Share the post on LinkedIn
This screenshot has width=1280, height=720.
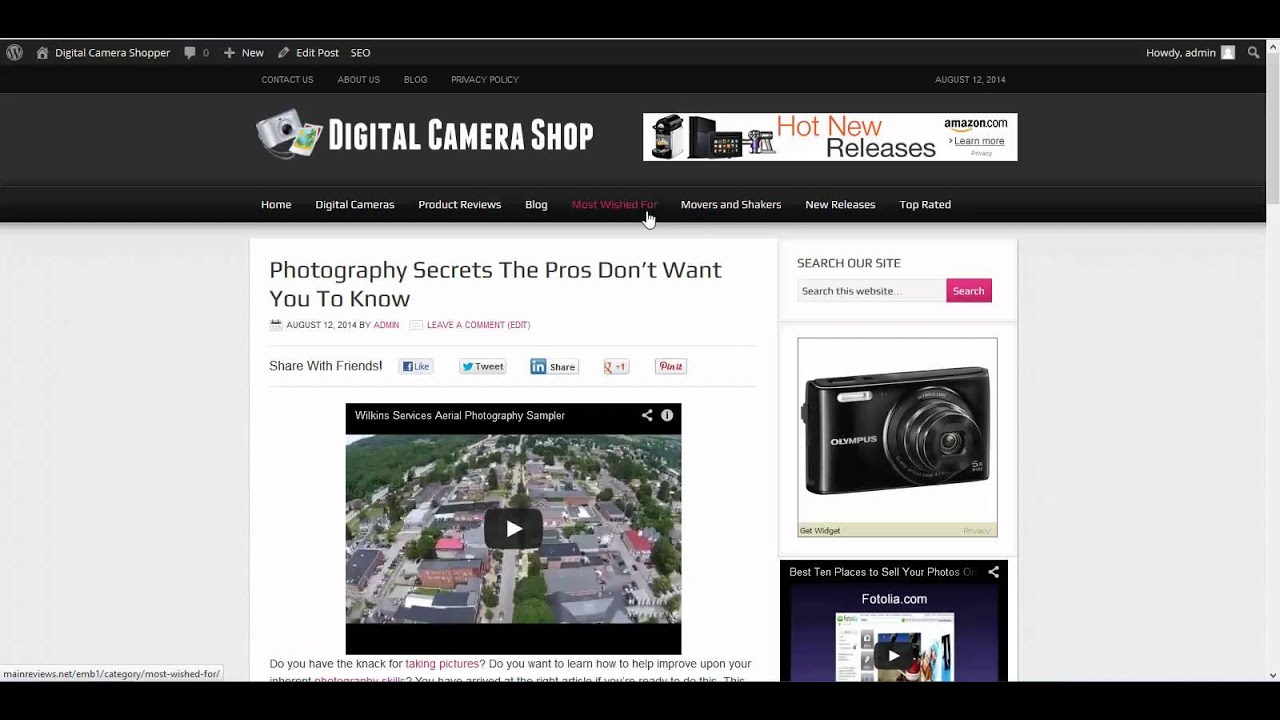pos(554,367)
